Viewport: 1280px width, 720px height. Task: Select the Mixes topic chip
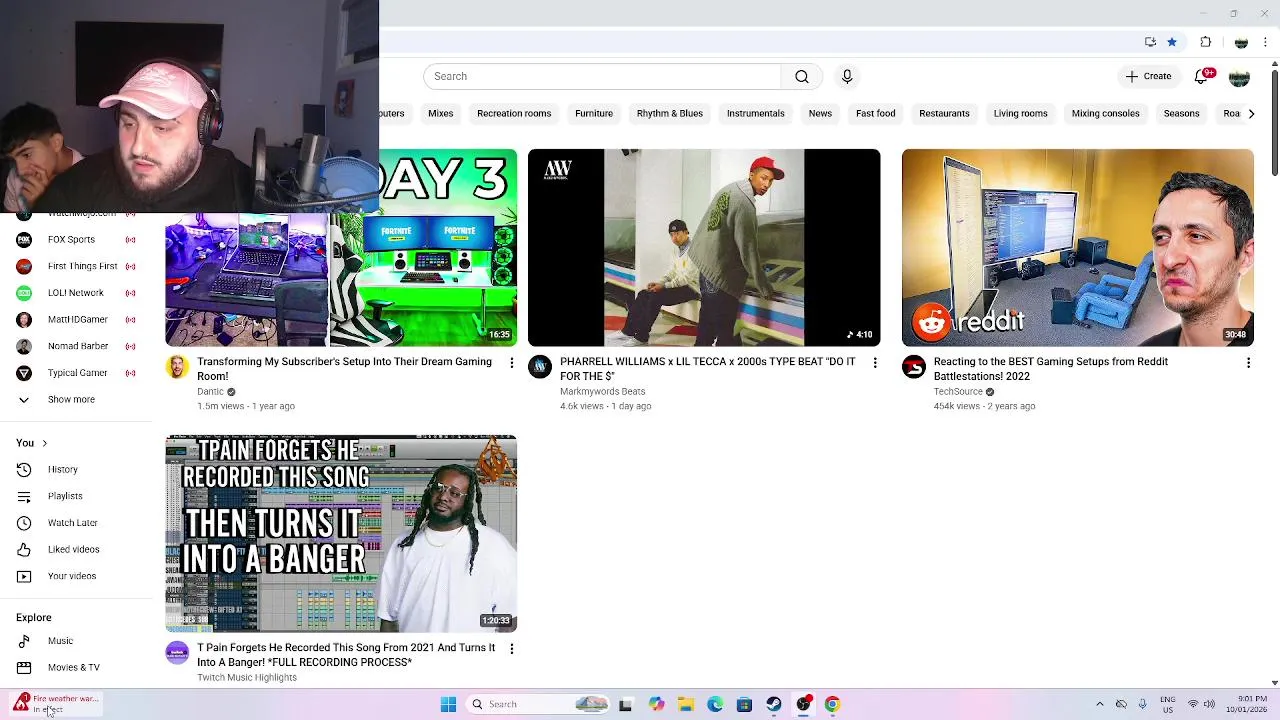click(x=441, y=113)
